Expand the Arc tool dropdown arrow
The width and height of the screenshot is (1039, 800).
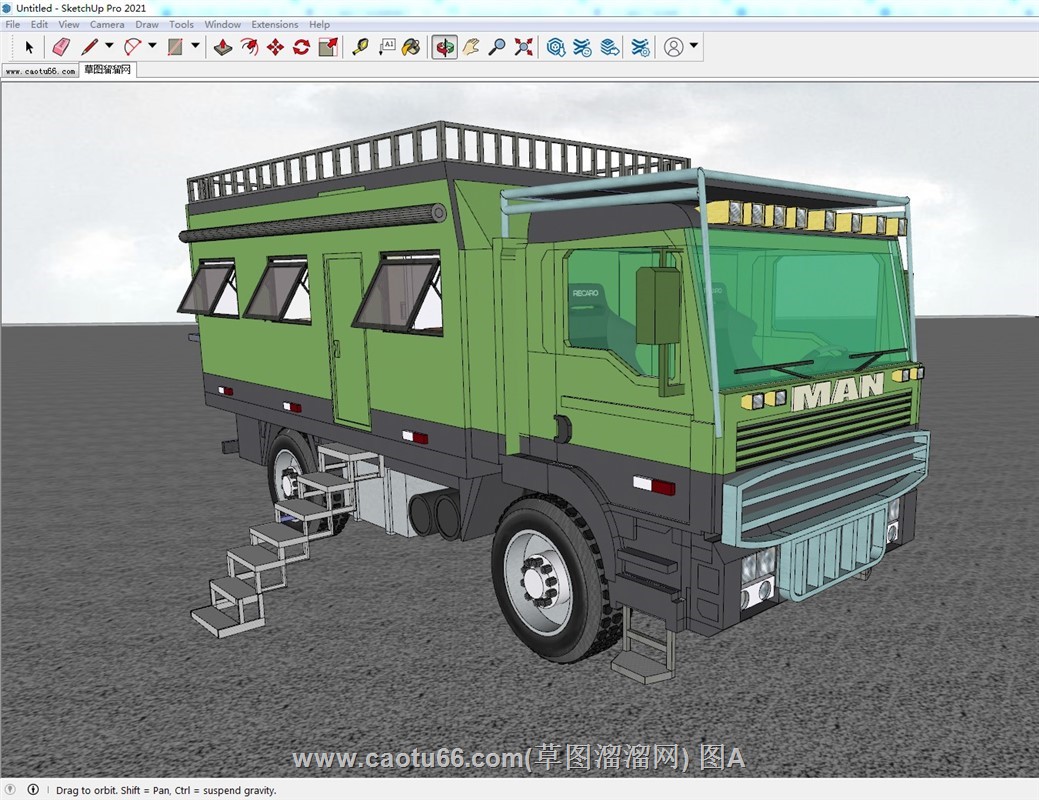(x=152, y=46)
